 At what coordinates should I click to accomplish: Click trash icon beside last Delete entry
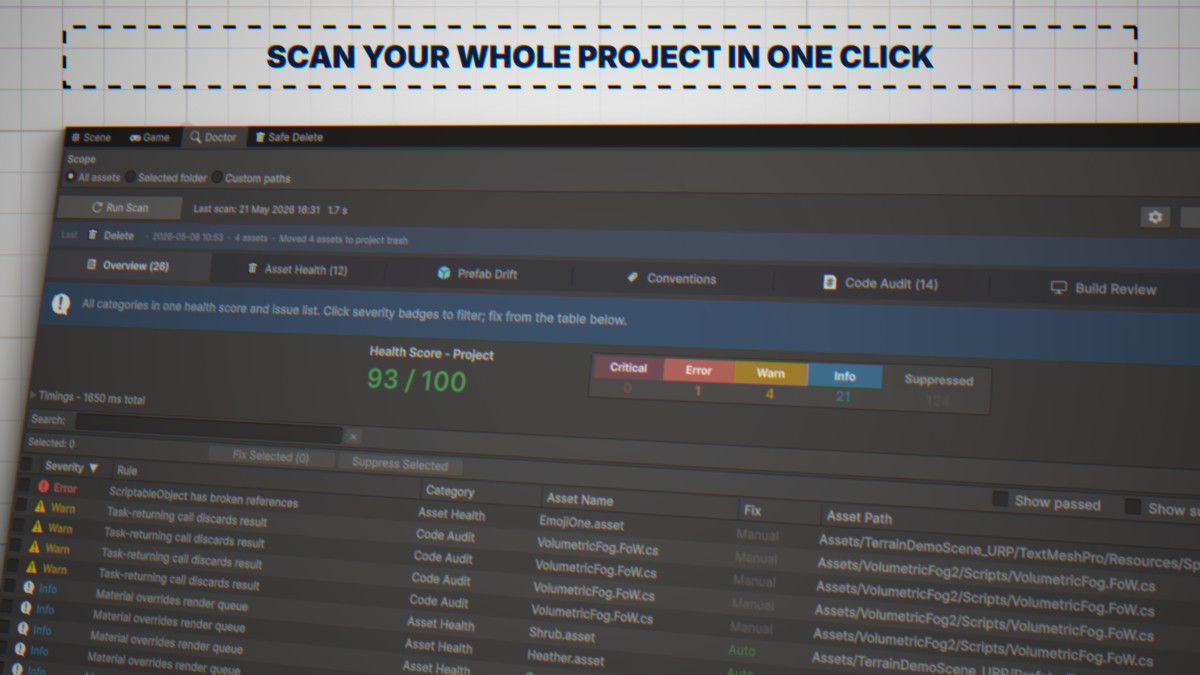click(x=93, y=235)
